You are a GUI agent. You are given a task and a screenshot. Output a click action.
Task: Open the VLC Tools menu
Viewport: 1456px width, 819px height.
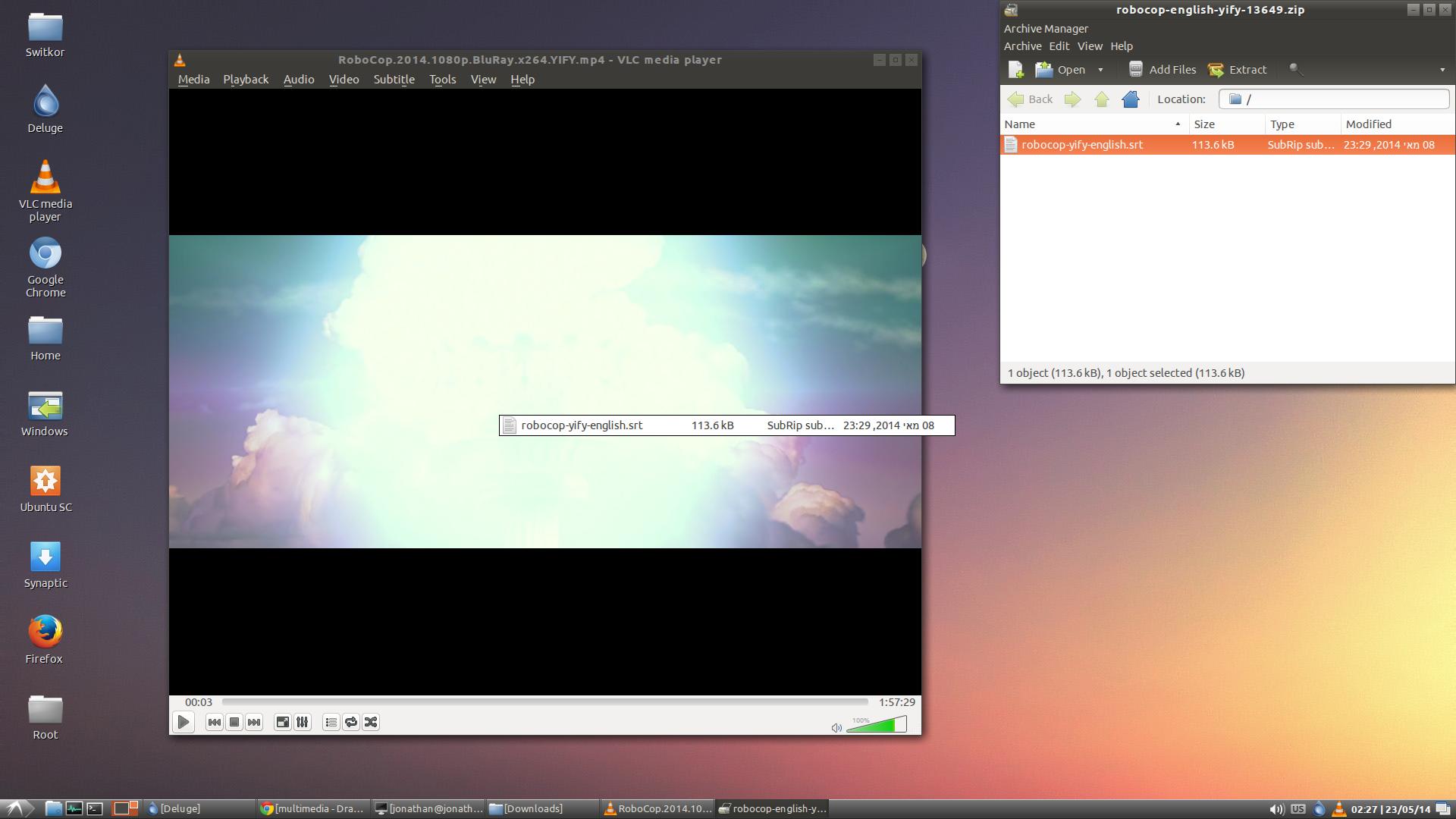click(x=442, y=80)
